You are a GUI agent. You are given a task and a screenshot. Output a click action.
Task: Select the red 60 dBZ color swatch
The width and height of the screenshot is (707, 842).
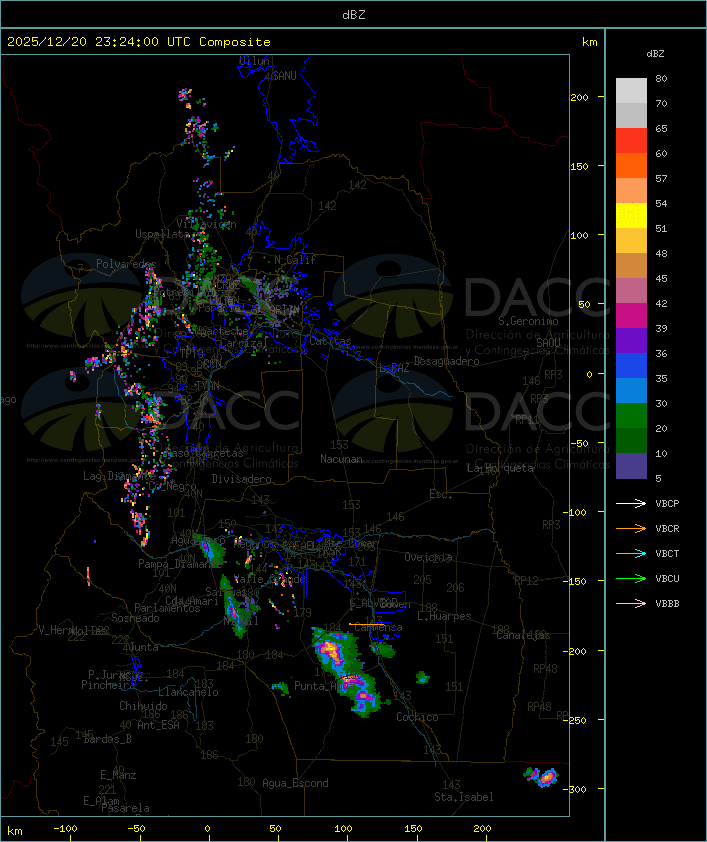631,141
